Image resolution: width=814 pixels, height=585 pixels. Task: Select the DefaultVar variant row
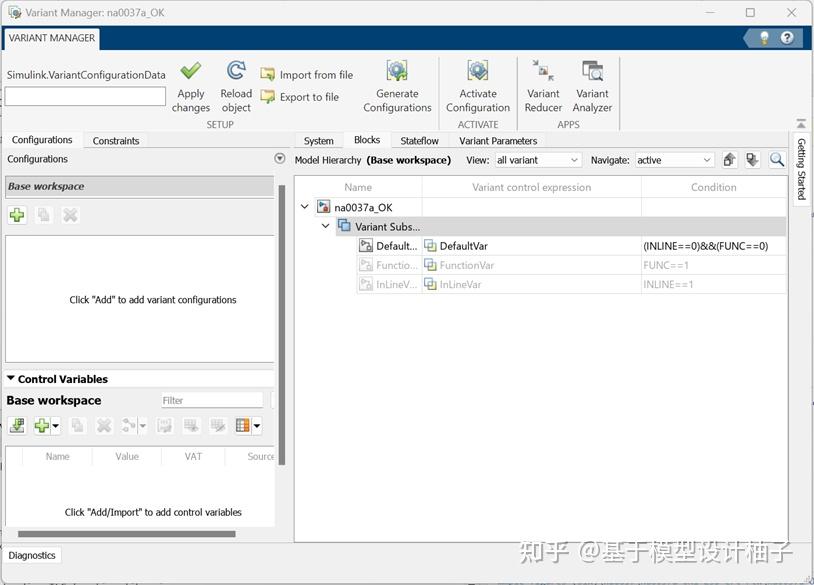[572, 246]
